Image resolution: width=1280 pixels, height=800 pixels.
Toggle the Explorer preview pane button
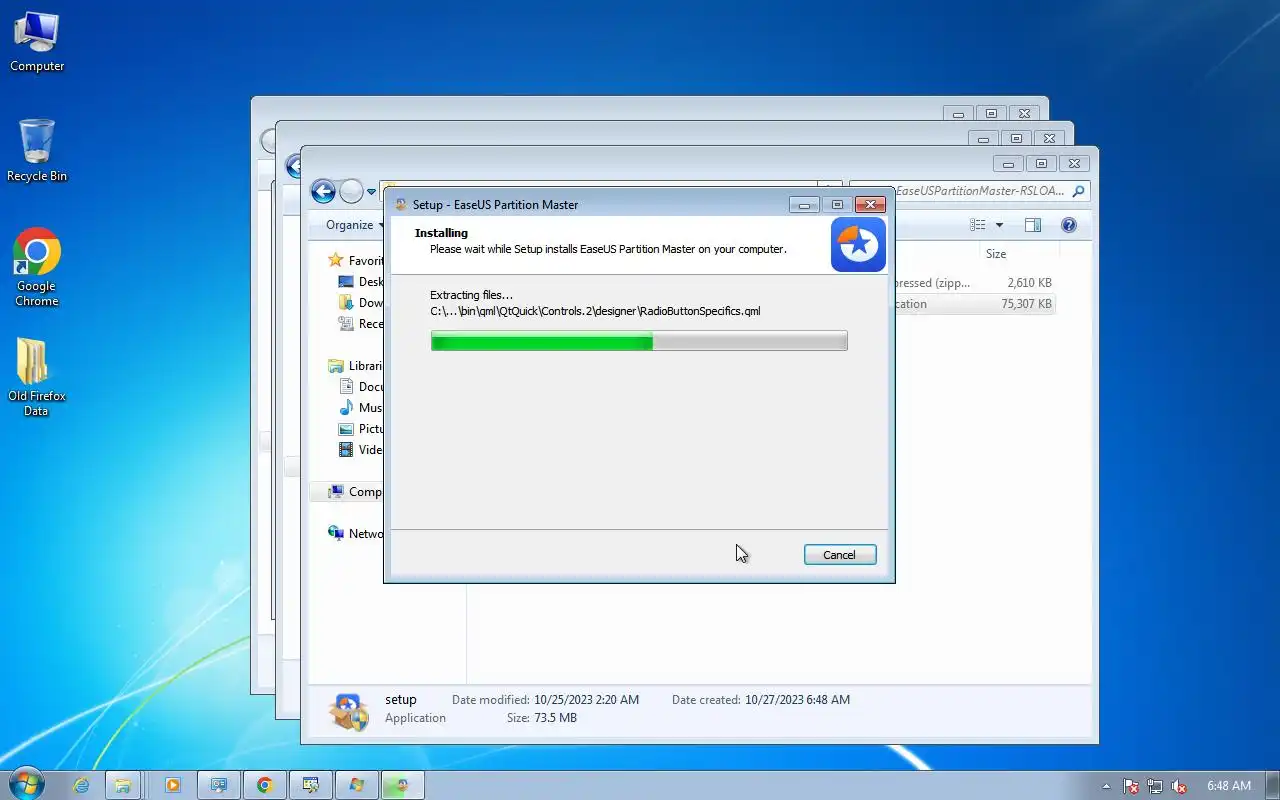tap(1033, 225)
